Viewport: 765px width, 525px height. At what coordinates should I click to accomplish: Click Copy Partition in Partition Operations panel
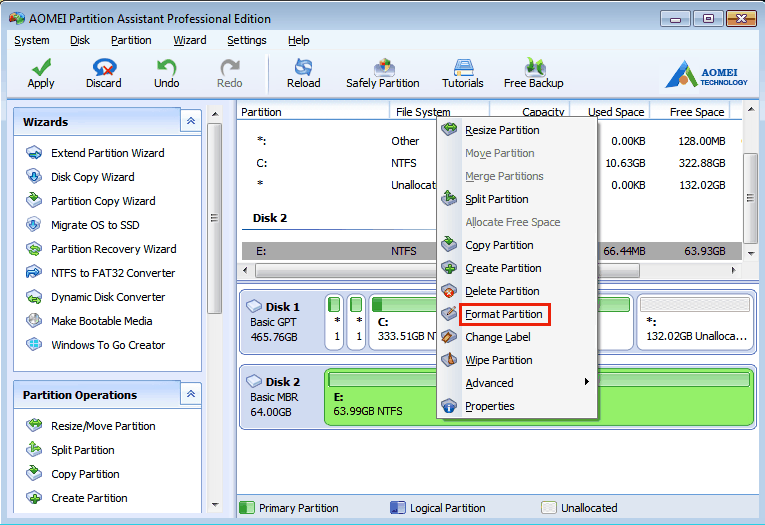click(x=85, y=474)
